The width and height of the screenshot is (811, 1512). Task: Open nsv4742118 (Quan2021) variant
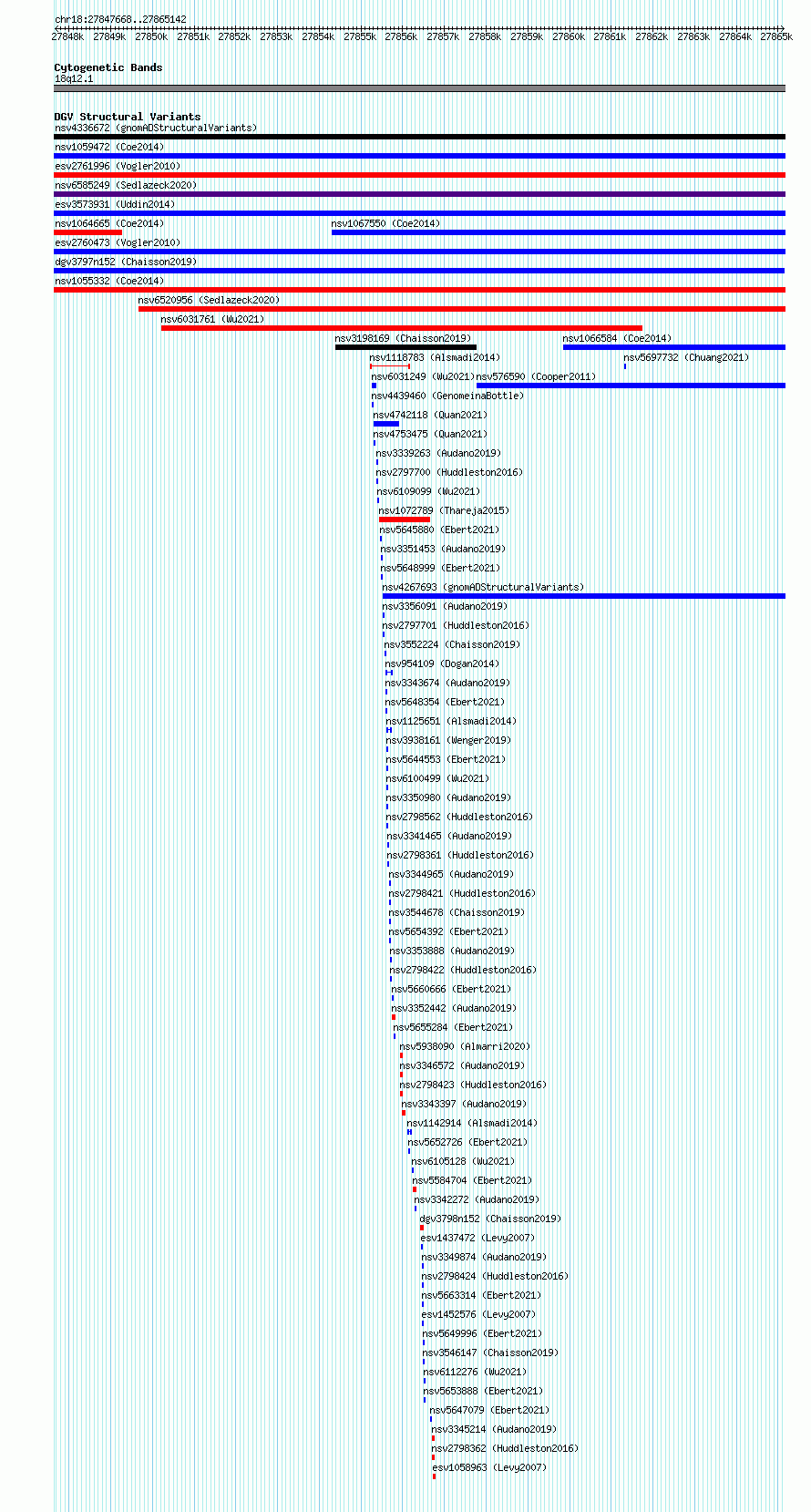[430, 415]
